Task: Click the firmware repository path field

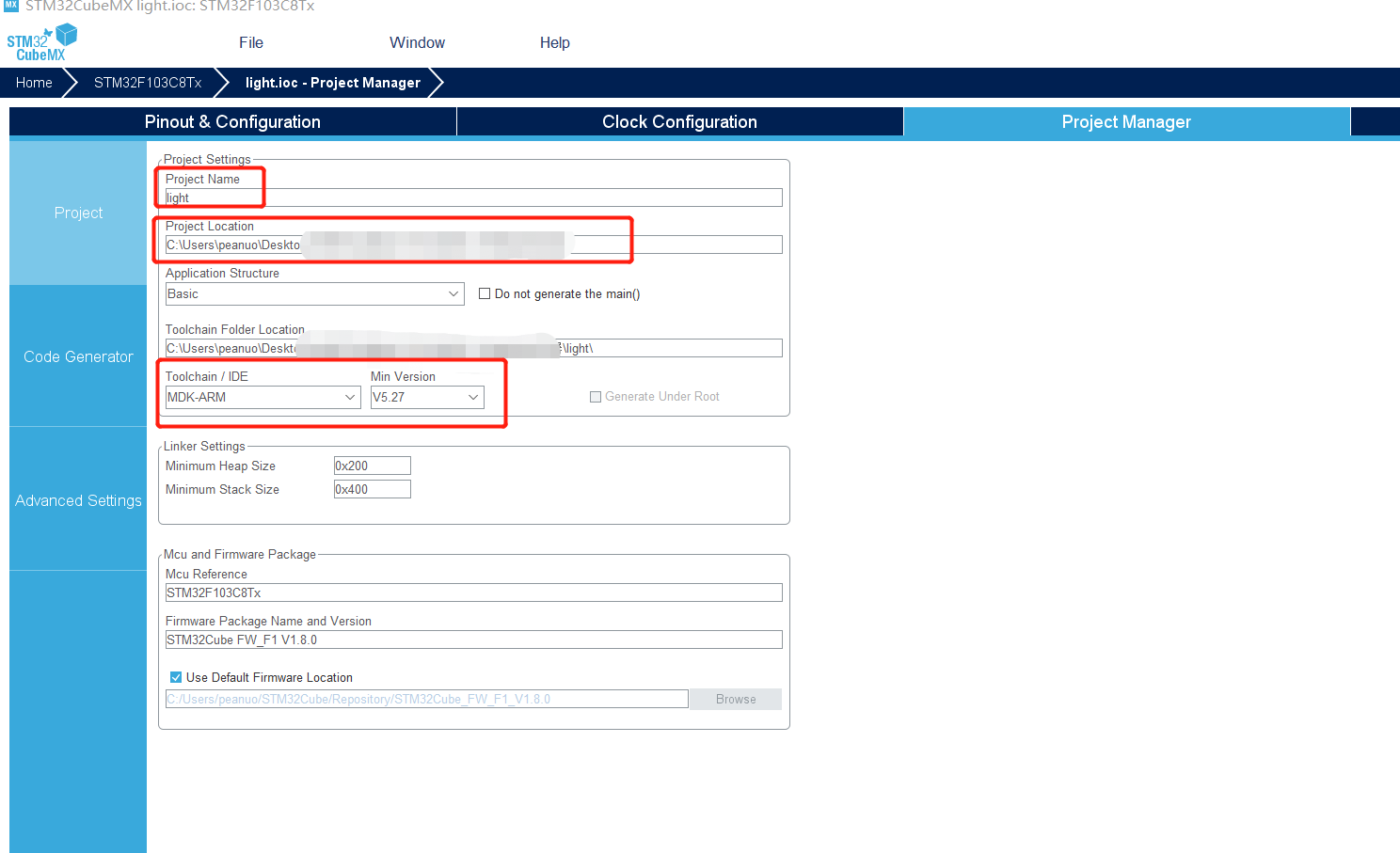Action: [427, 699]
